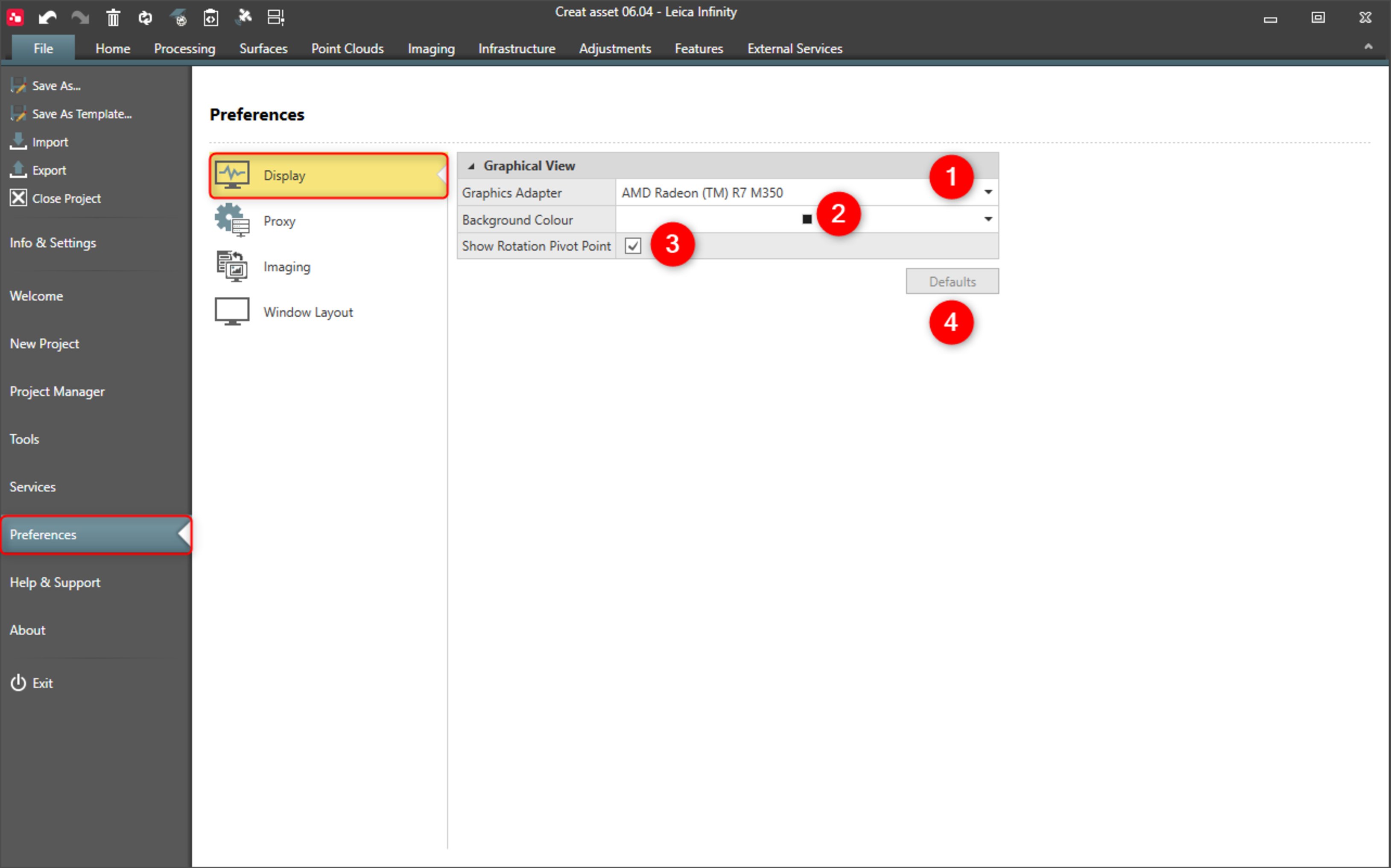The height and width of the screenshot is (868, 1391).
Task: Click the Show Rotation Pivot Point label
Action: (536, 245)
